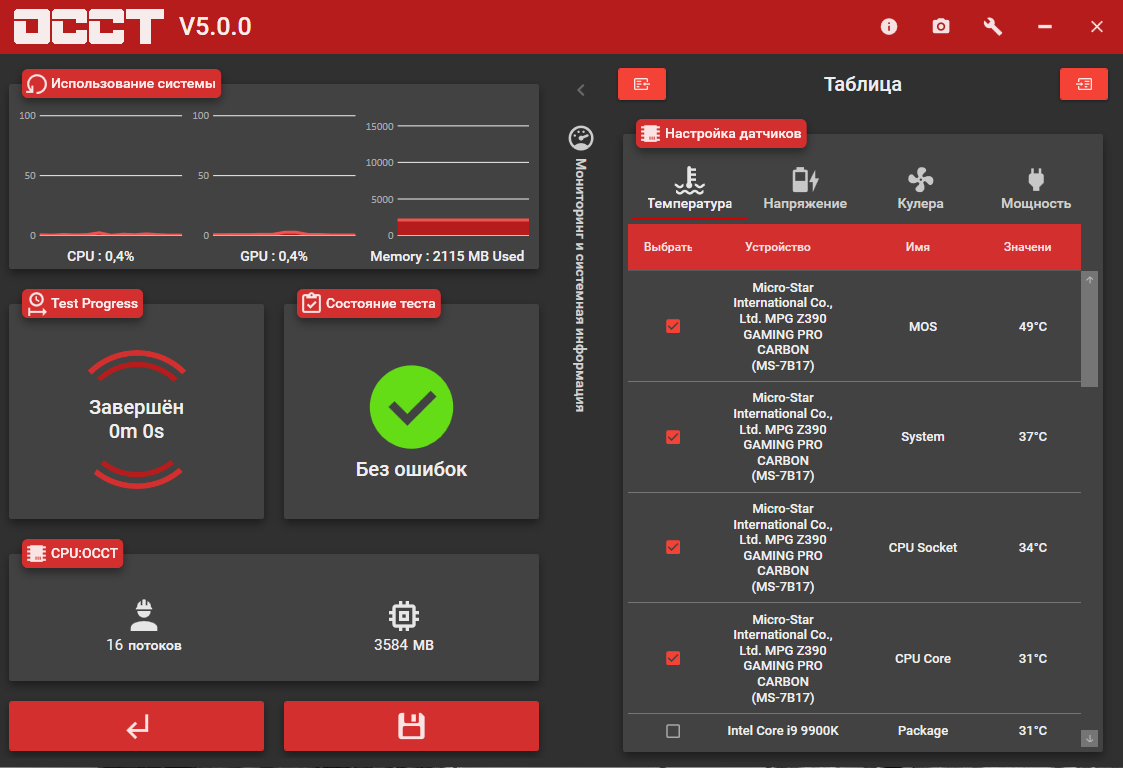Take a screenshot with the camera icon
The image size is (1123, 768).
point(940,27)
